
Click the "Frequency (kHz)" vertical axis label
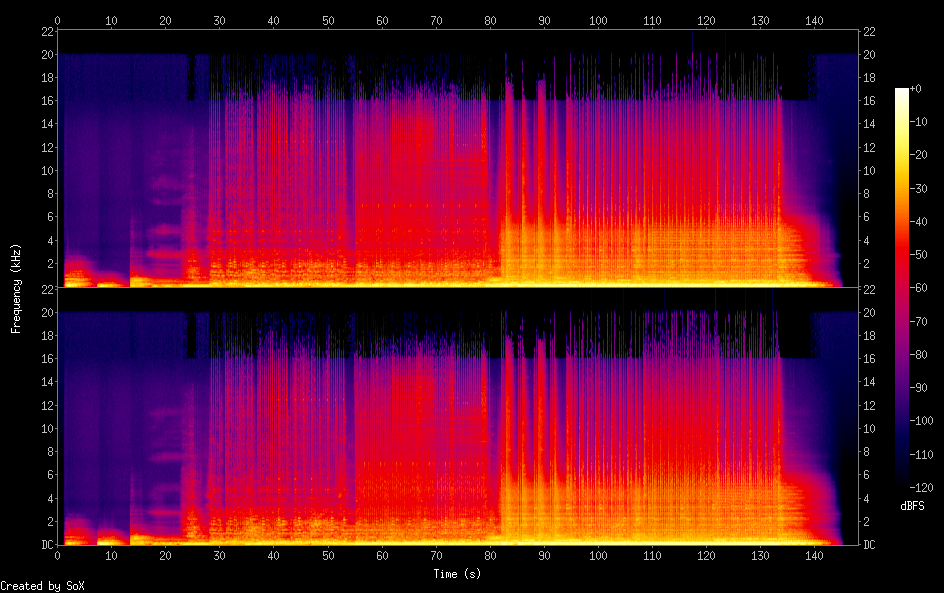(16, 287)
